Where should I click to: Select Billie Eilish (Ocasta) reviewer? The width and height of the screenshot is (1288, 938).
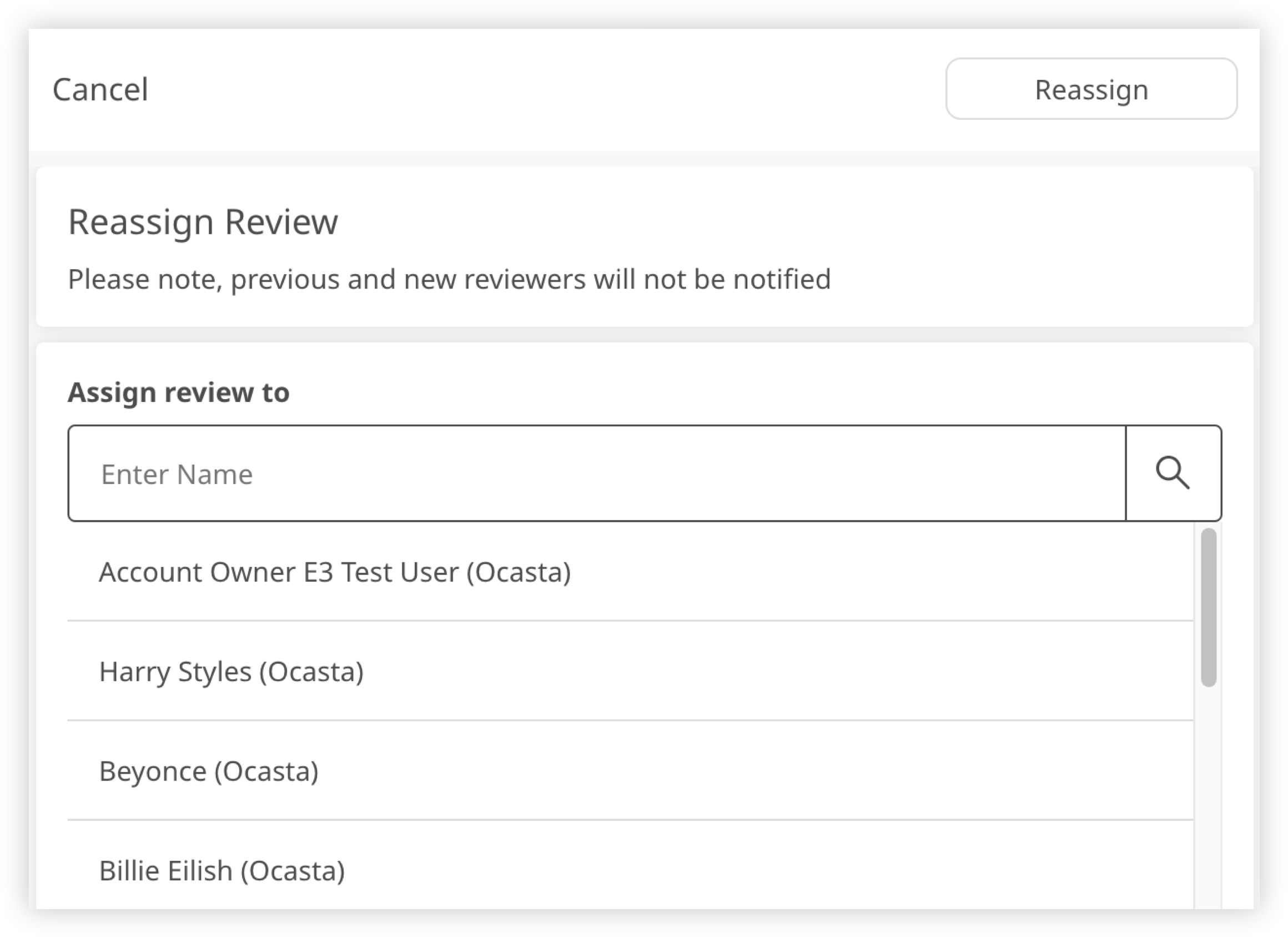tap(222, 870)
